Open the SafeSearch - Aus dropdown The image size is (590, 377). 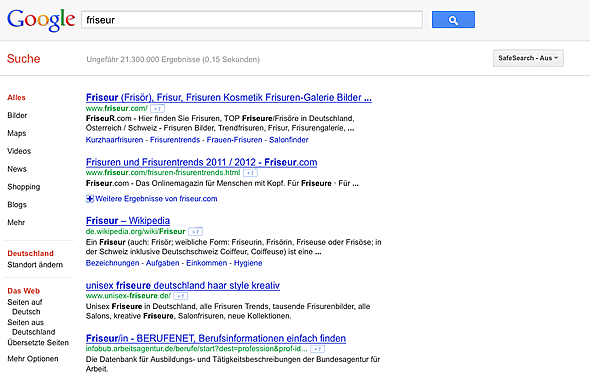coord(528,58)
